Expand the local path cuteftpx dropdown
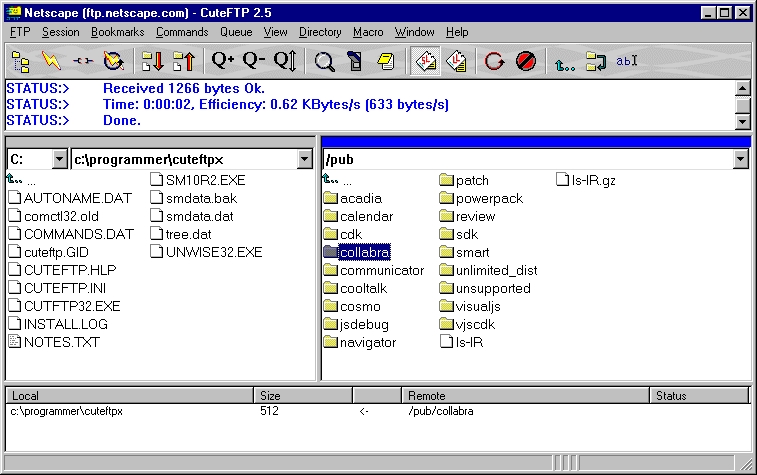Image resolution: width=757 pixels, height=475 pixels. click(x=305, y=159)
